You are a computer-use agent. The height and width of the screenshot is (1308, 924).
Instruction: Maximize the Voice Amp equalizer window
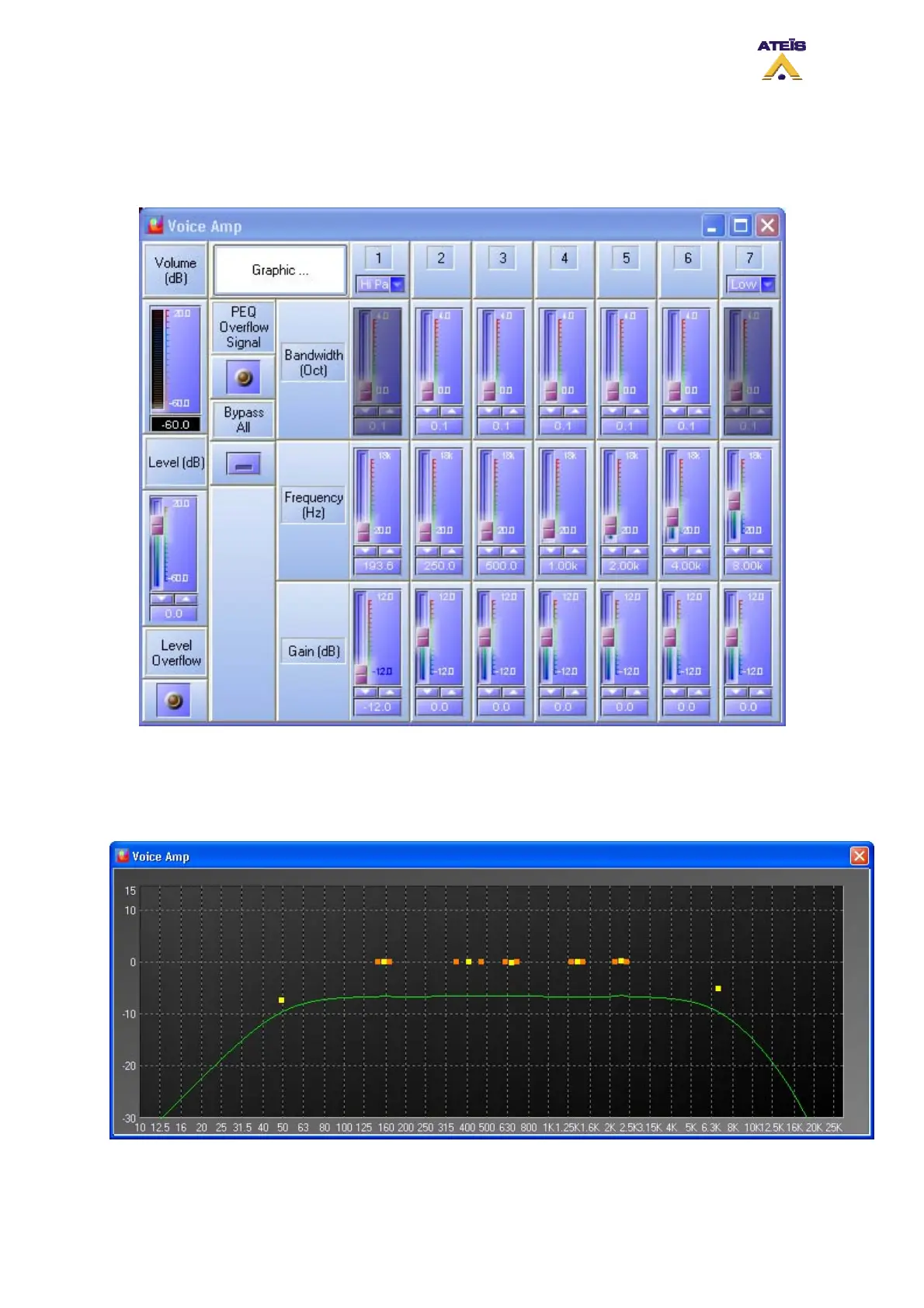740,226
